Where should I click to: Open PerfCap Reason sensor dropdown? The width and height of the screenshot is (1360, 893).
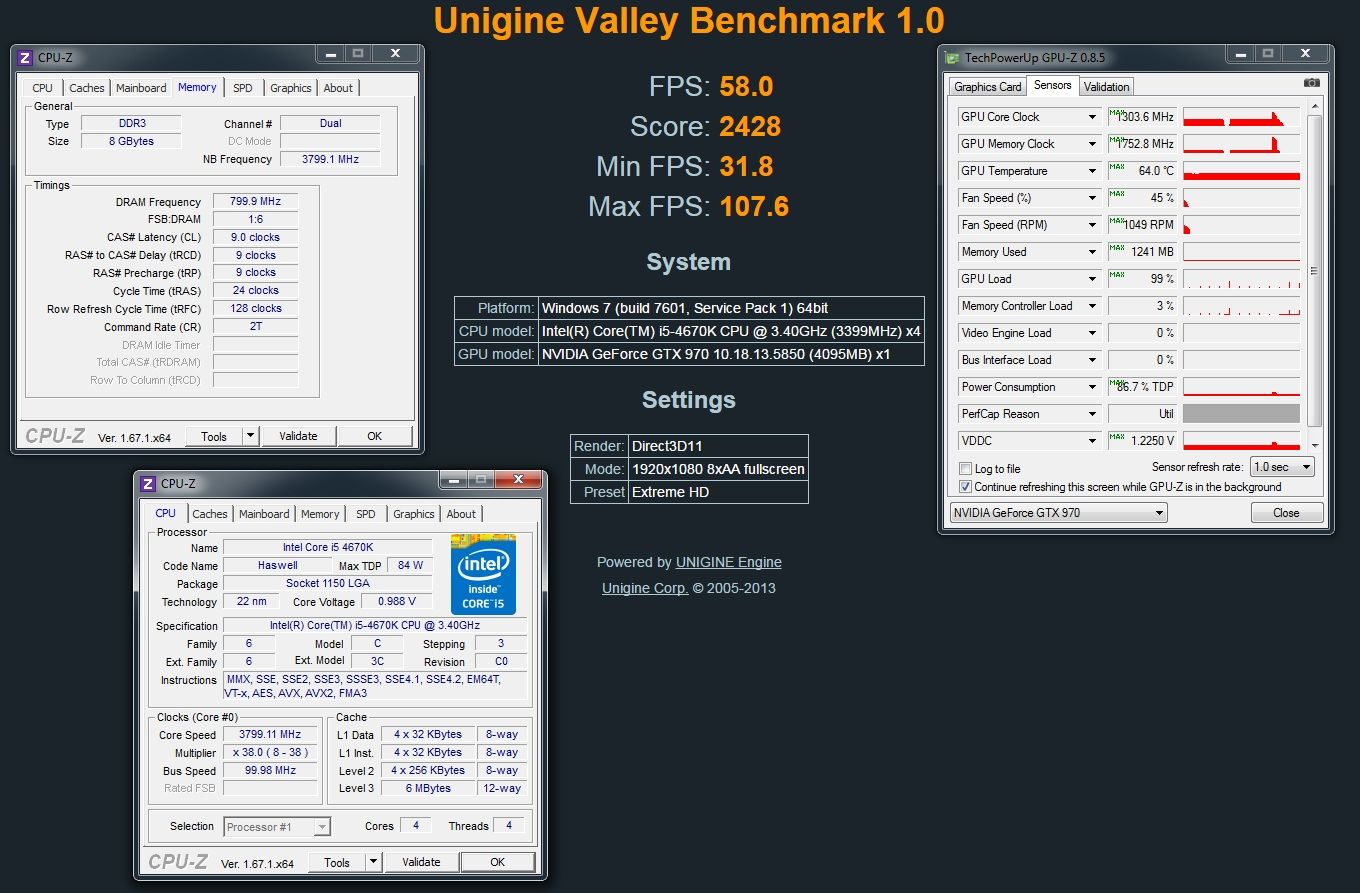[1092, 414]
